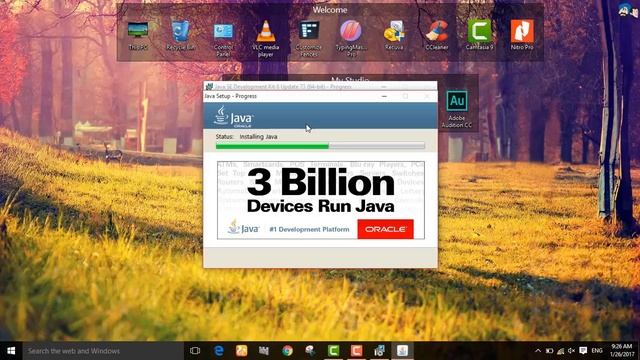Open orange Camtasia recorder taskbar icon
The height and width of the screenshot is (360, 640).
click(x=356, y=351)
